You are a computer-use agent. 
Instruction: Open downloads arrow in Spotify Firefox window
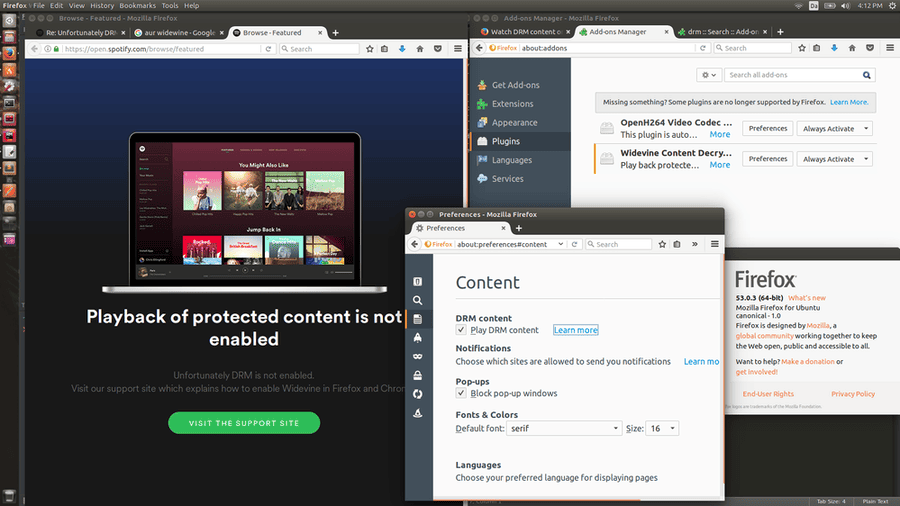click(x=402, y=49)
